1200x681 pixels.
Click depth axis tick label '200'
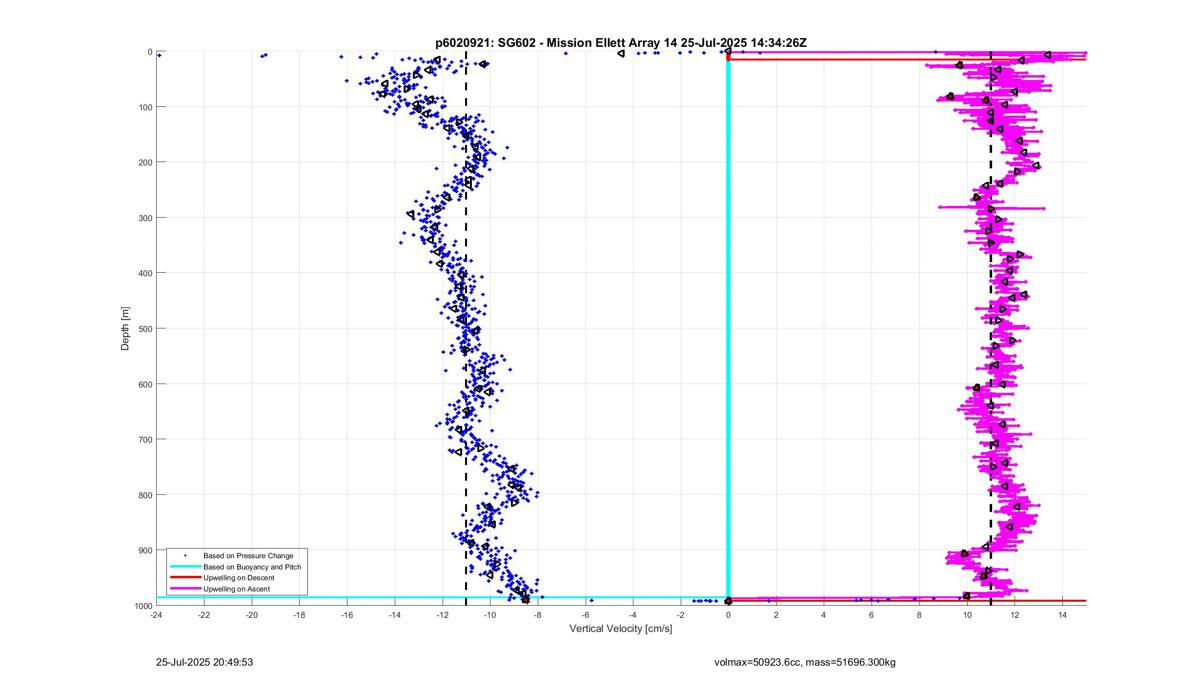tap(145, 162)
